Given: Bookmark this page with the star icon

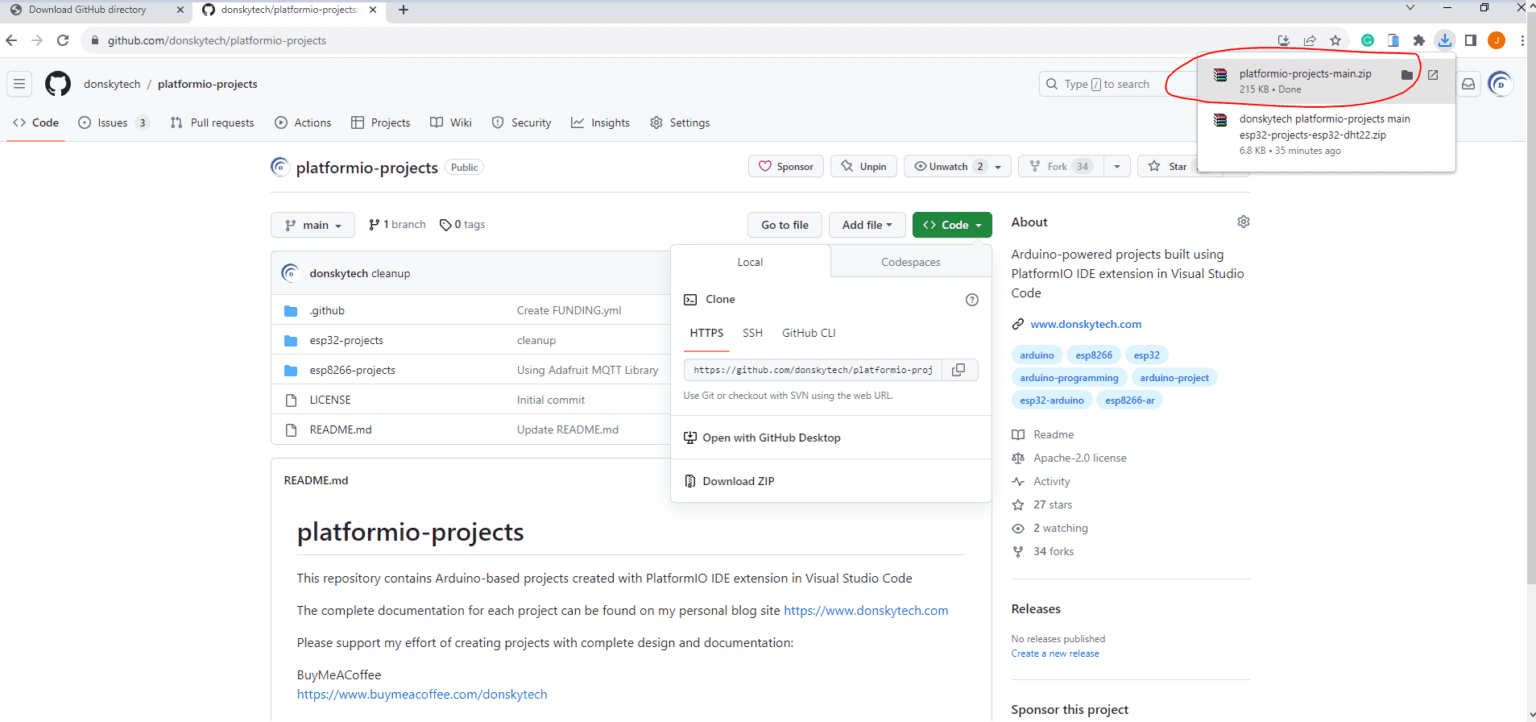Looking at the screenshot, I should (1336, 40).
